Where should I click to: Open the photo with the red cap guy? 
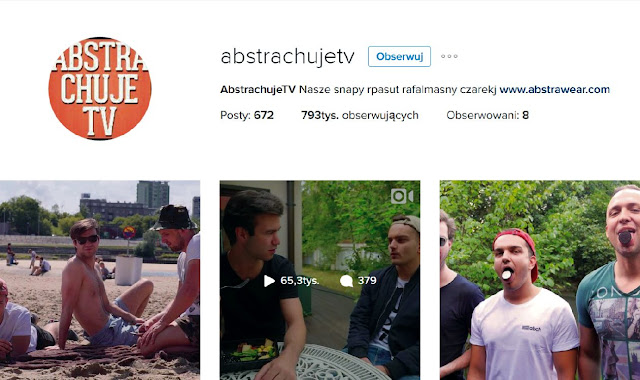click(540, 280)
